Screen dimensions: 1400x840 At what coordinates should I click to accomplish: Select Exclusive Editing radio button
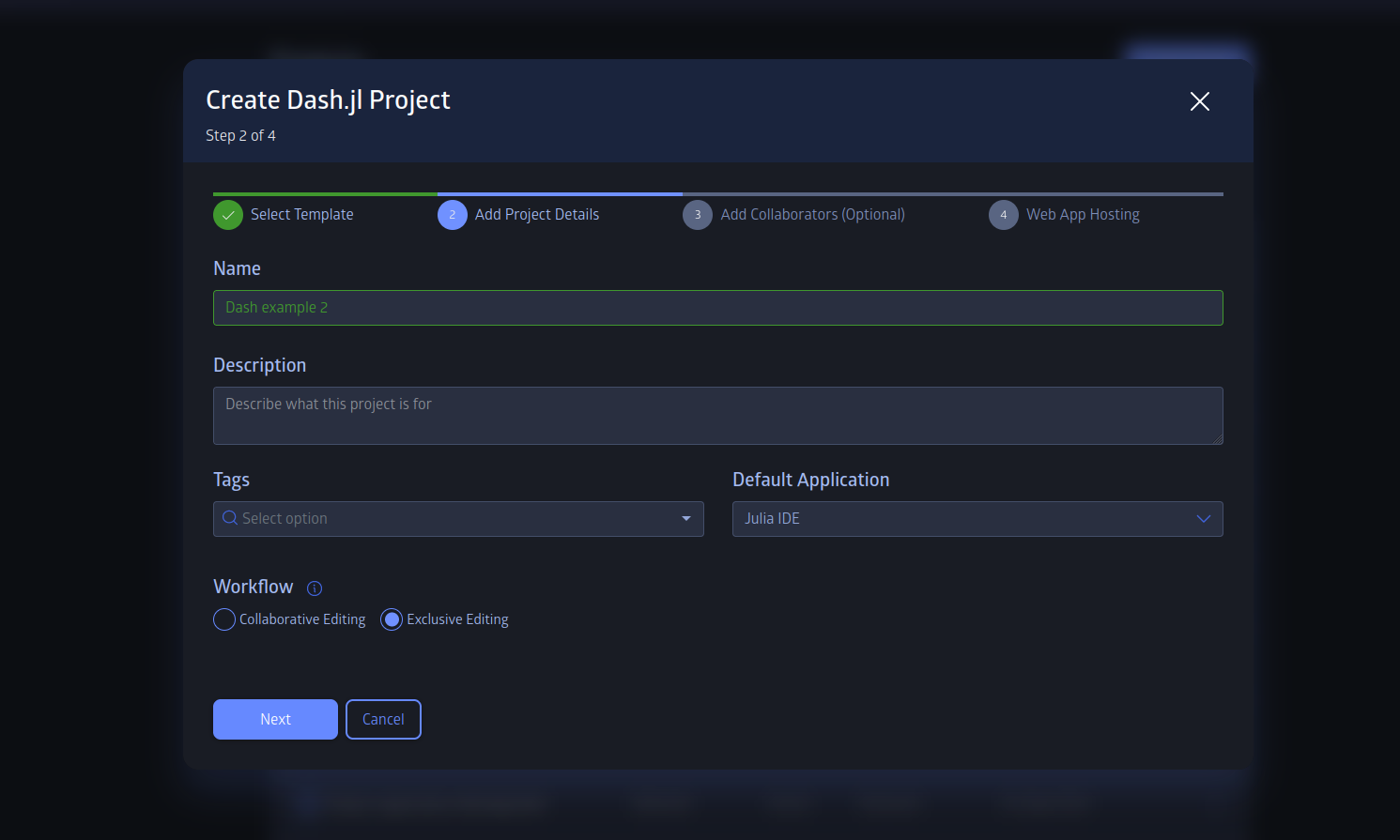(x=392, y=619)
